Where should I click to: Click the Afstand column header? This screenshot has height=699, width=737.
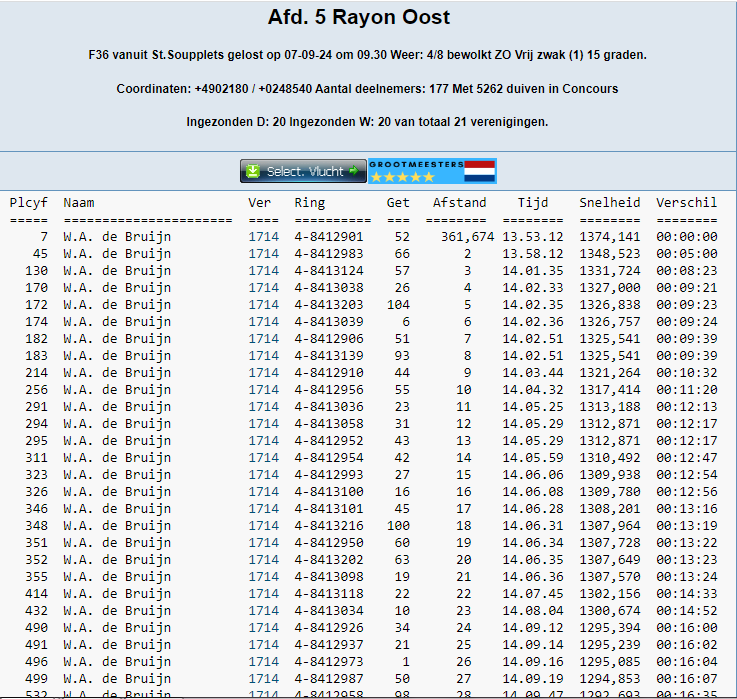pos(460,203)
